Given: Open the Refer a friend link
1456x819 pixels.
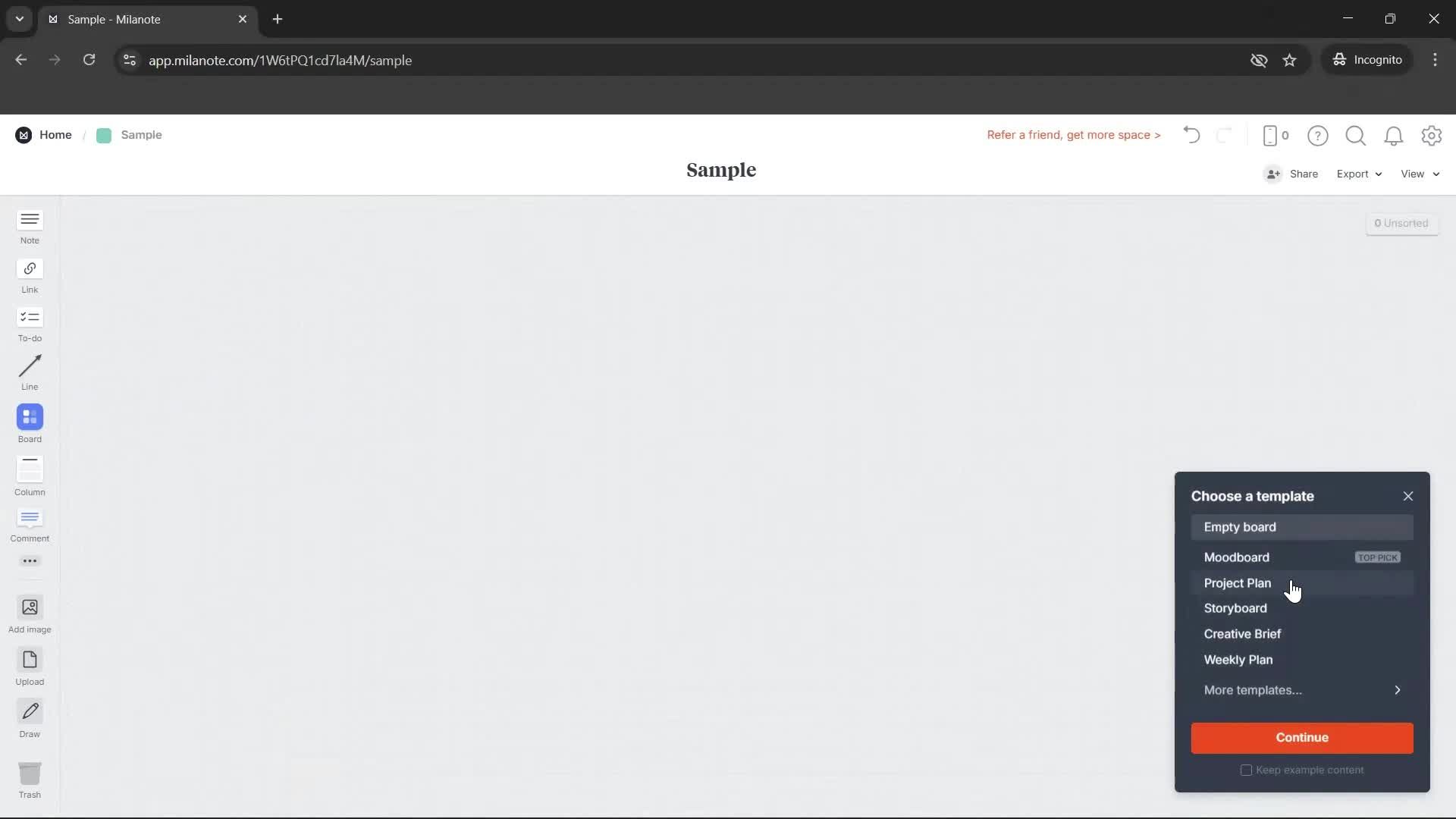Looking at the screenshot, I should pyautogui.click(x=1073, y=135).
